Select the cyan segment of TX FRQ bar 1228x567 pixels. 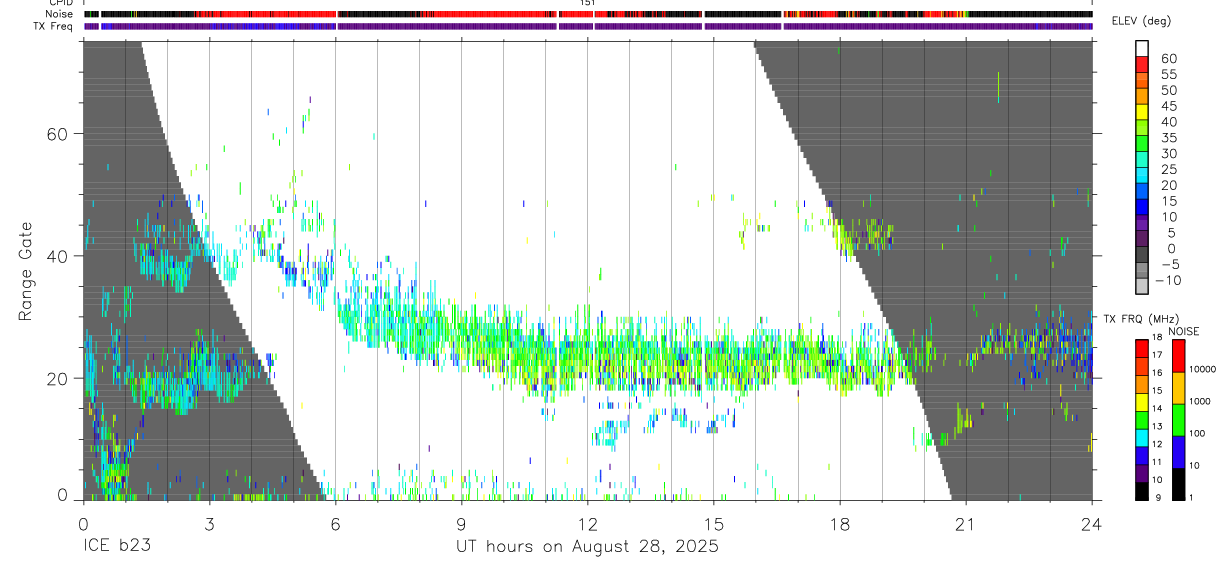(x=1142, y=438)
